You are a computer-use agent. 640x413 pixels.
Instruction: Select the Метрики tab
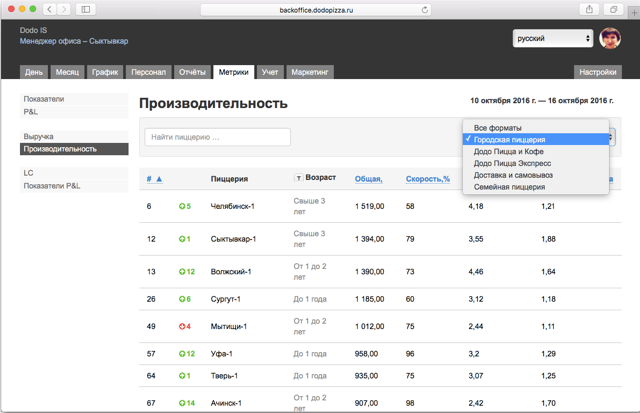click(233, 72)
